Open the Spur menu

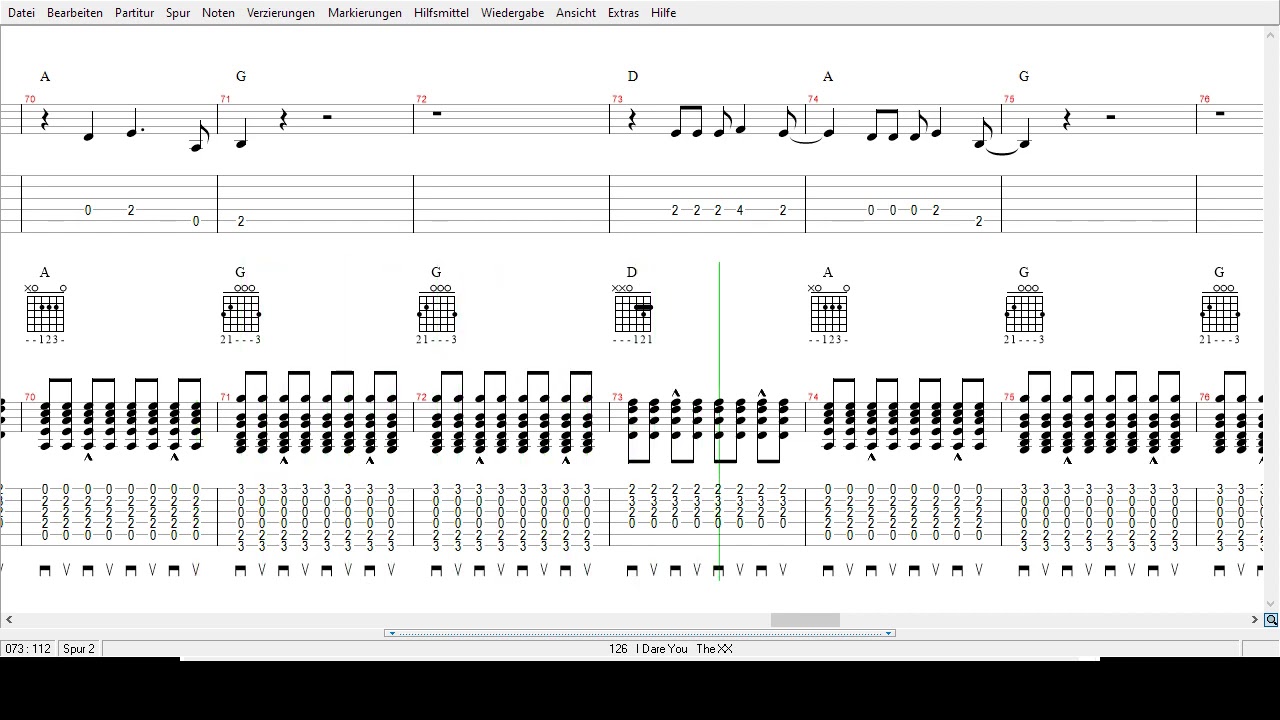(x=178, y=13)
